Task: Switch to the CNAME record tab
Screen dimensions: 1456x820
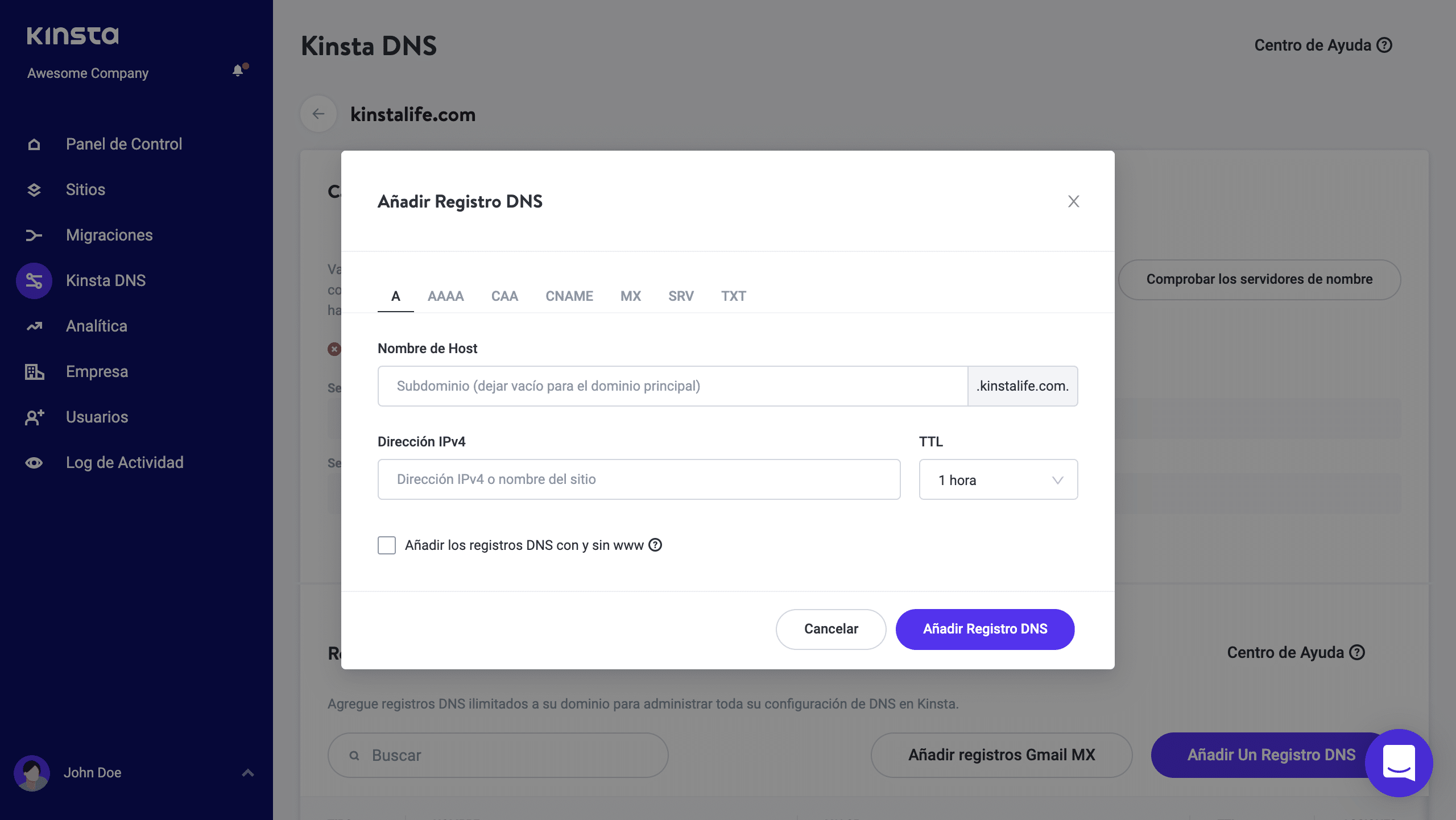Action: coord(569,296)
